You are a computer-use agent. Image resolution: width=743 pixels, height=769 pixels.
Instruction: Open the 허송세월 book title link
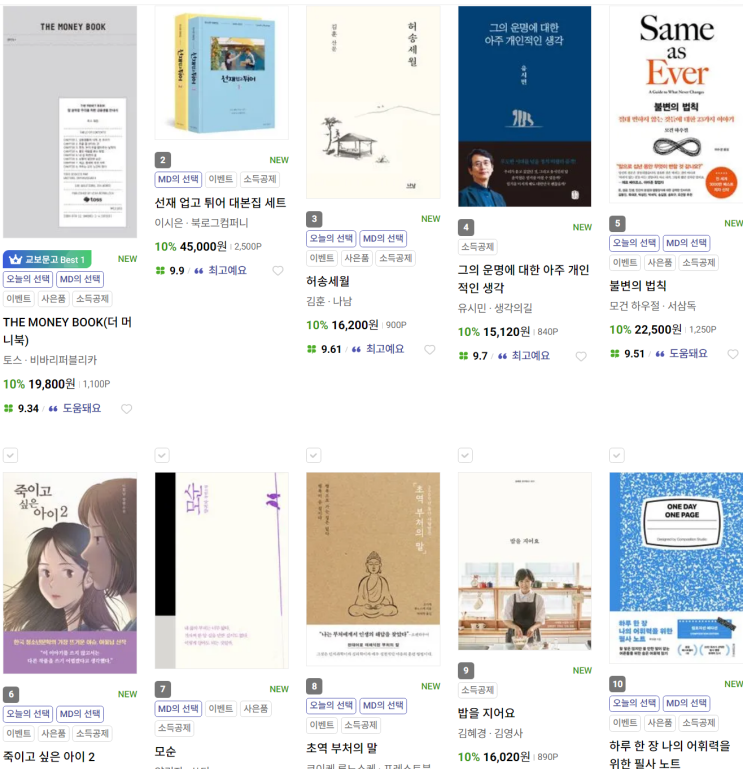pyautogui.click(x=328, y=282)
